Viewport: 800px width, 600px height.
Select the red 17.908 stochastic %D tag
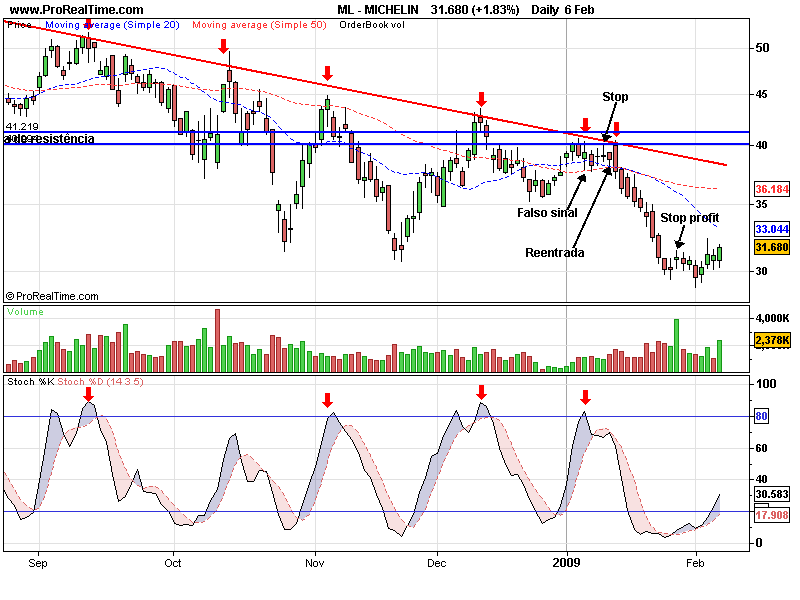[772, 515]
